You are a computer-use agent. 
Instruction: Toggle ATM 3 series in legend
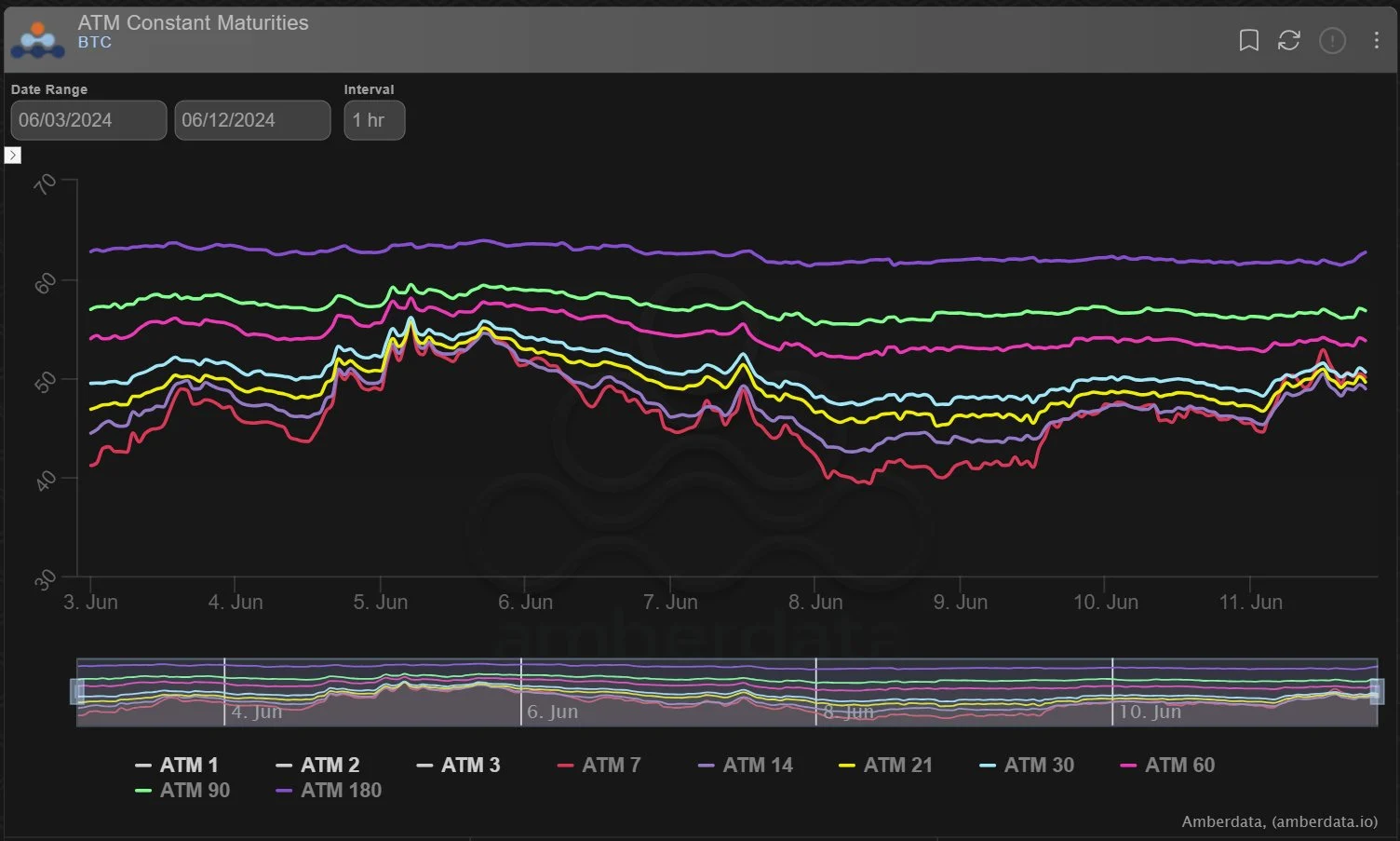458,765
